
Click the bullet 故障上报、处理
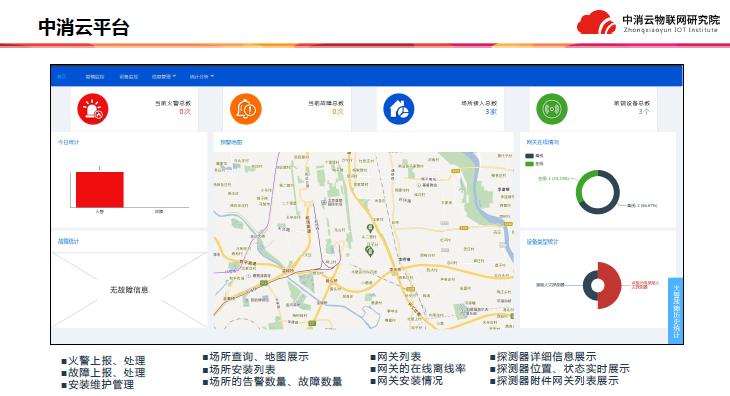point(103,373)
